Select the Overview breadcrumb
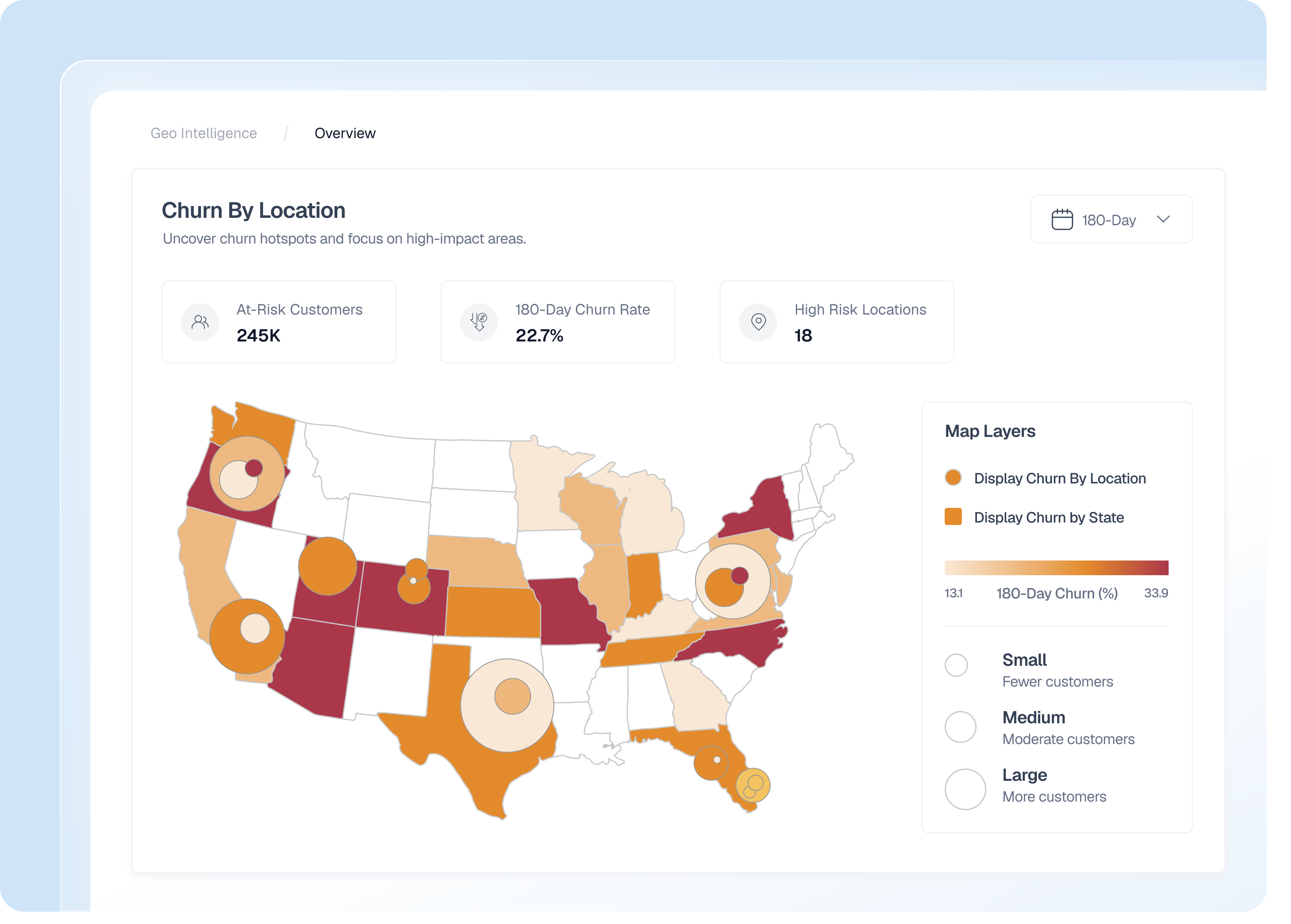Viewport: 1291px width, 924px height. [345, 133]
